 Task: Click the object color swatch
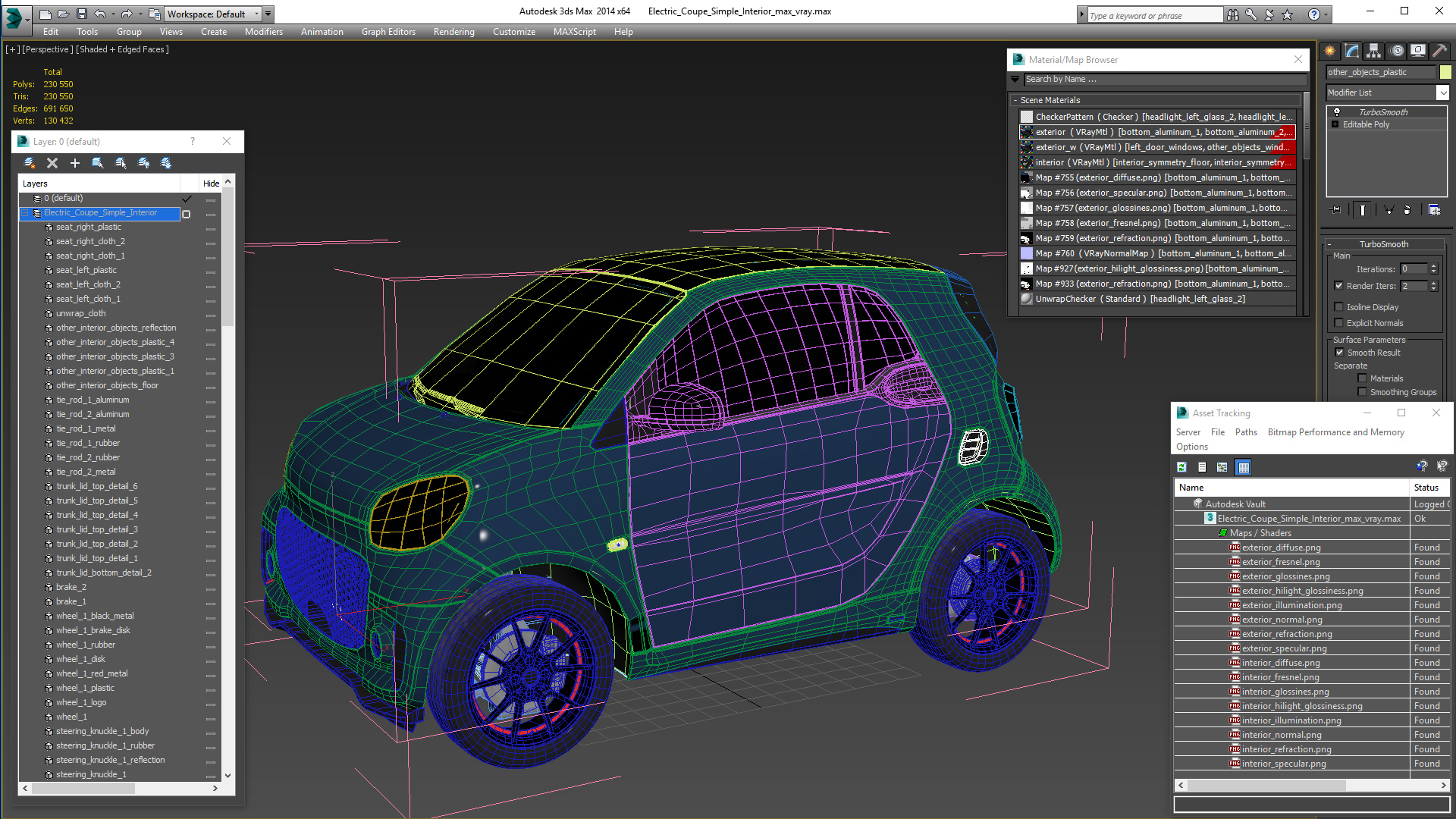[1445, 72]
